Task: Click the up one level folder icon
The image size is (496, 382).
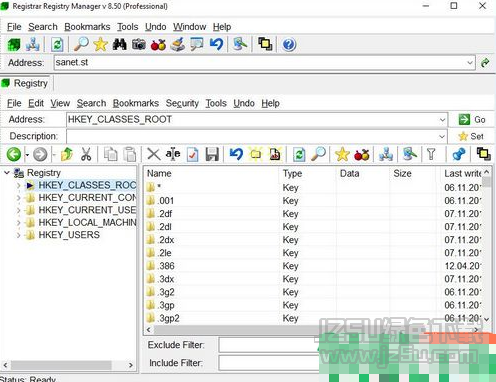Action: click(x=67, y=154)
